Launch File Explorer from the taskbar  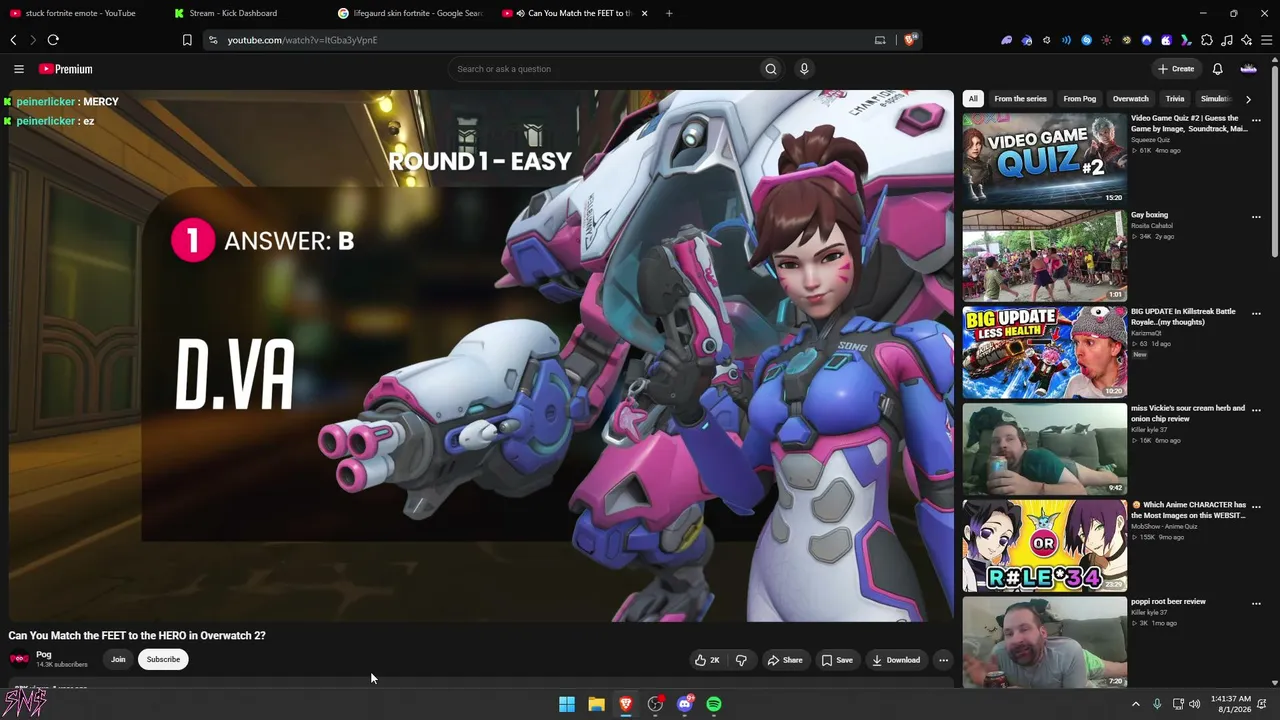[x=596, y=704]
